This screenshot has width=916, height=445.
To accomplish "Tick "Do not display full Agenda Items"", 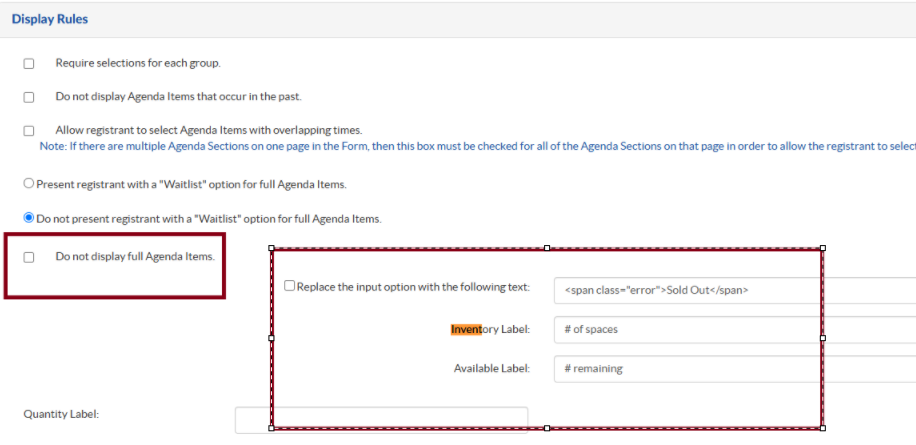I will [29, 257].
